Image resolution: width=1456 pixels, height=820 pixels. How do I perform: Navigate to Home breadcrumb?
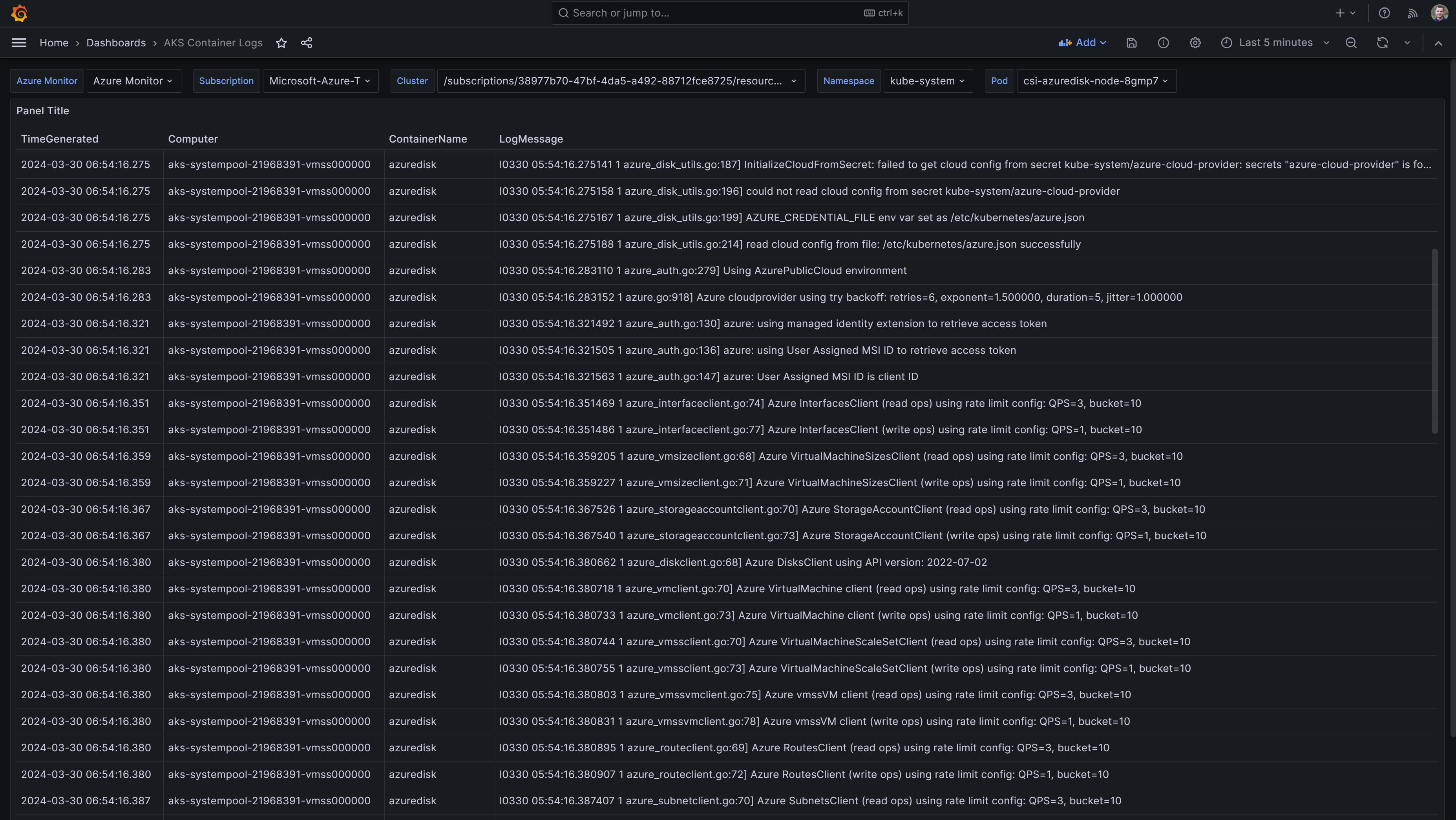point(54,43)
